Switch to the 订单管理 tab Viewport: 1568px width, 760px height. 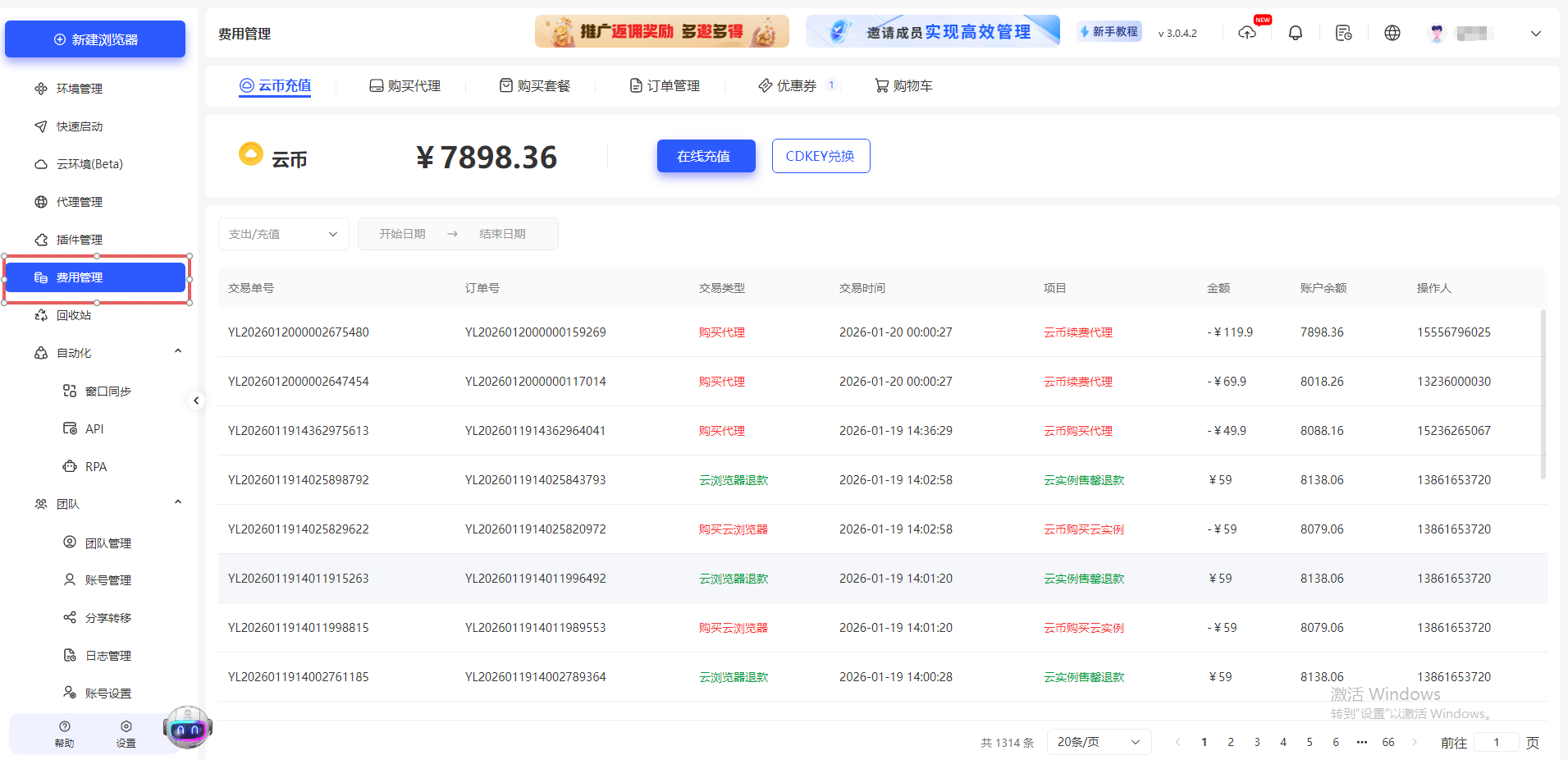[x=665, y=85]
